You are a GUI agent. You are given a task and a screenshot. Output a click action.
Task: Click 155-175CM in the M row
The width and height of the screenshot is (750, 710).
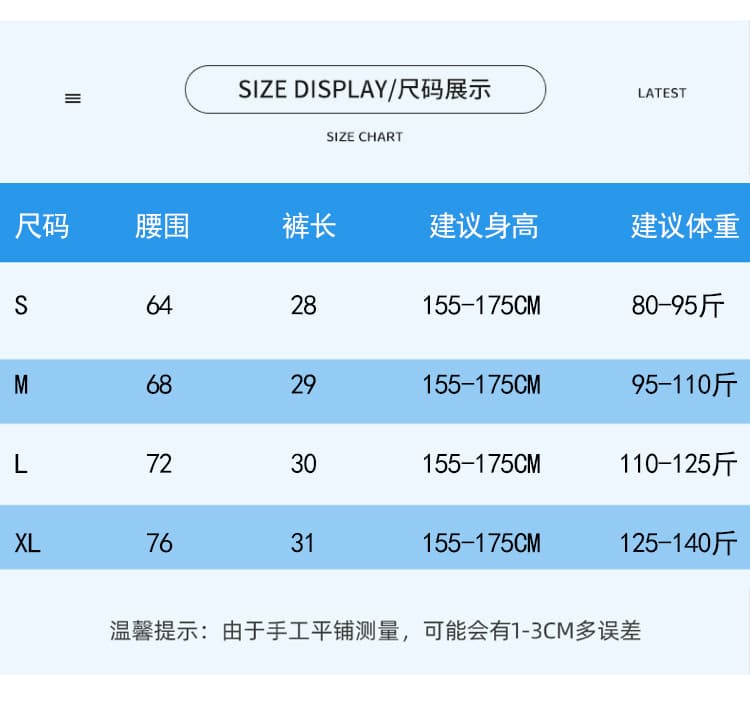(x=482, y=385)
